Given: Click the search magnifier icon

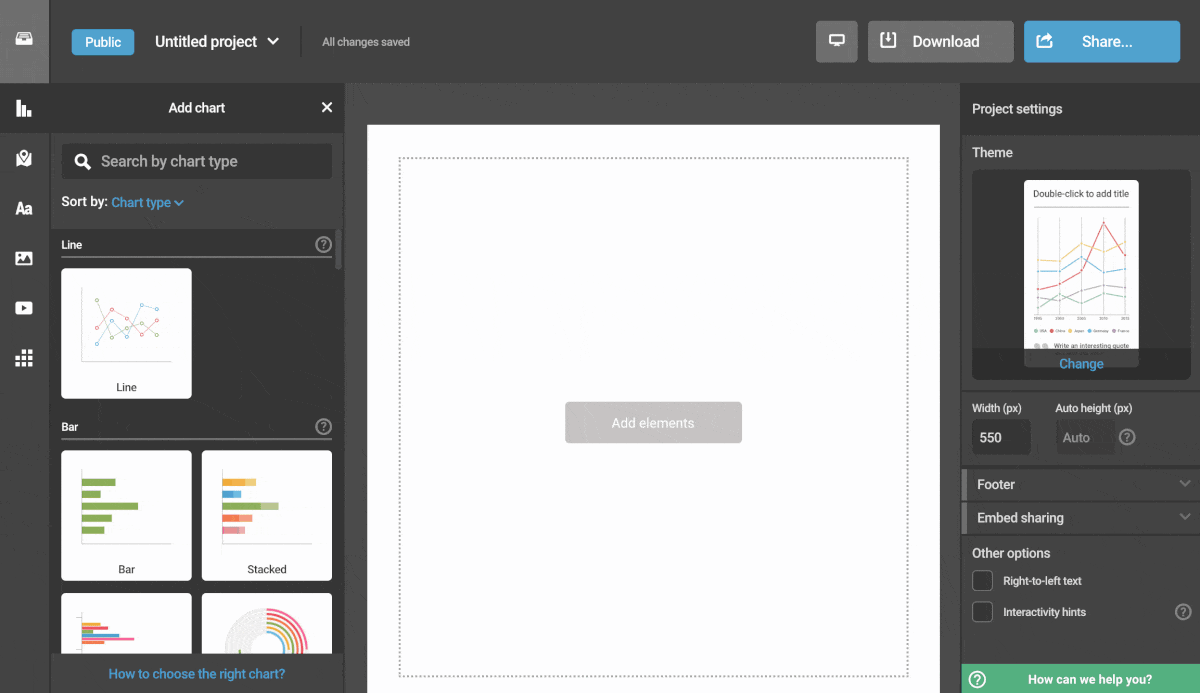Looking at the screenshot, I should pos(83,161).
